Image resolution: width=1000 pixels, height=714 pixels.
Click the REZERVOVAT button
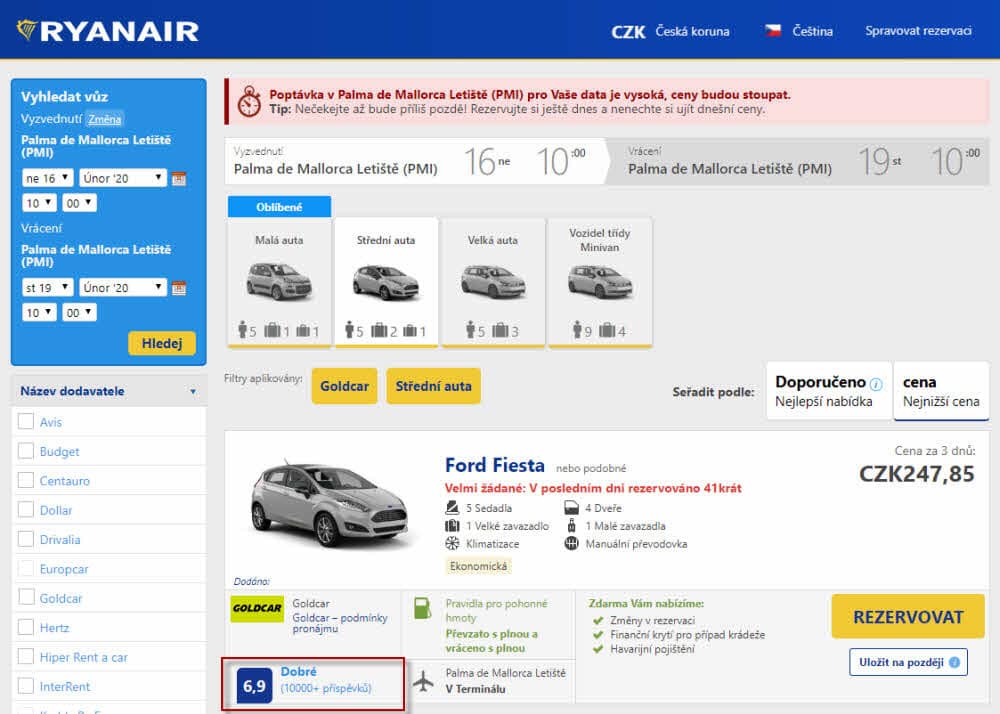pos(908,616)
